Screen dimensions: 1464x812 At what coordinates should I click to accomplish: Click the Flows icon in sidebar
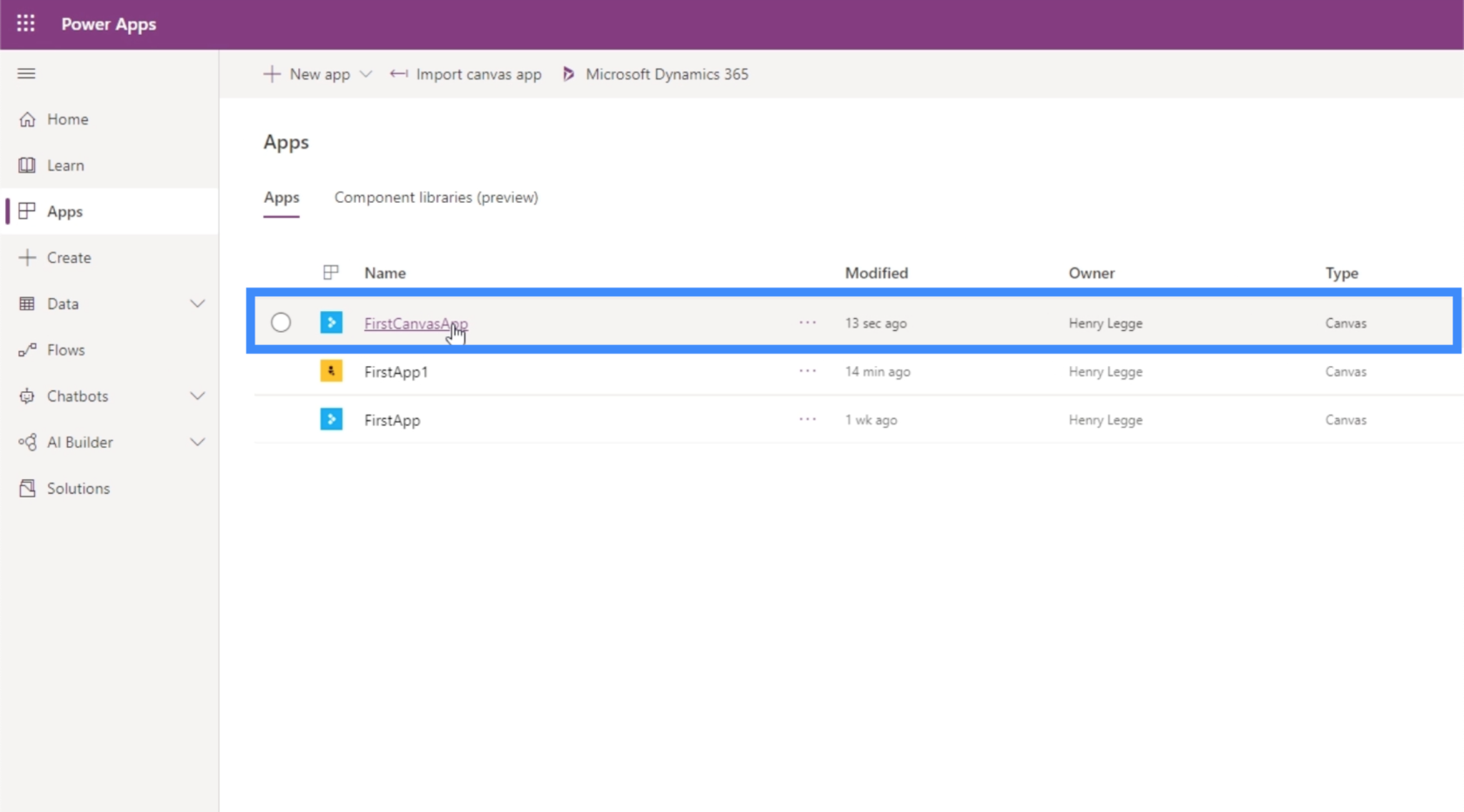point(27,350)
